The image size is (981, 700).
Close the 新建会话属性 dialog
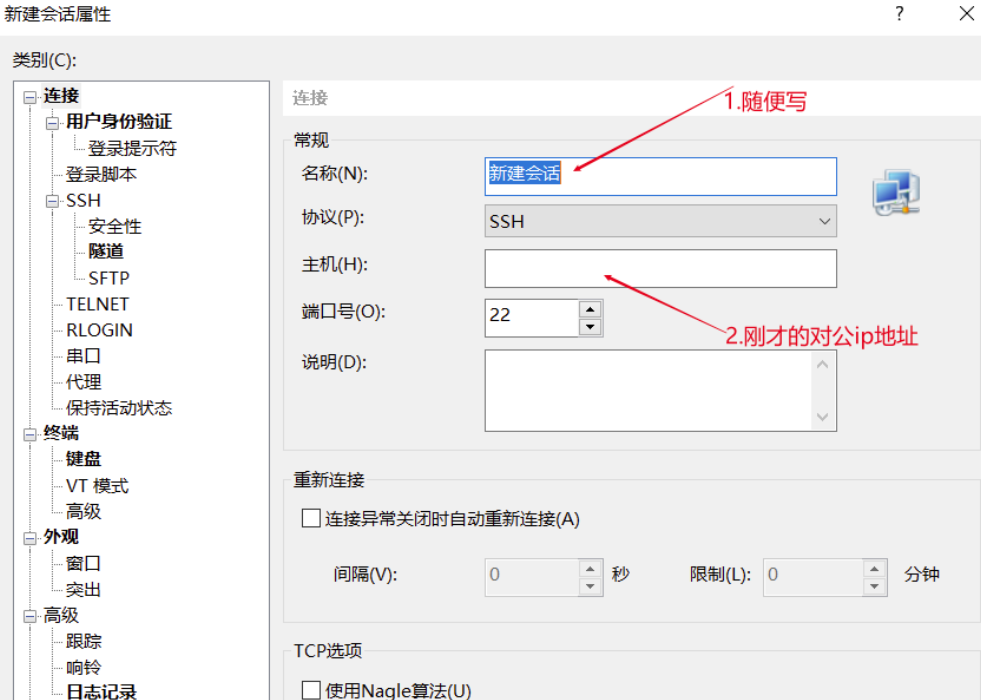point(967,13)
